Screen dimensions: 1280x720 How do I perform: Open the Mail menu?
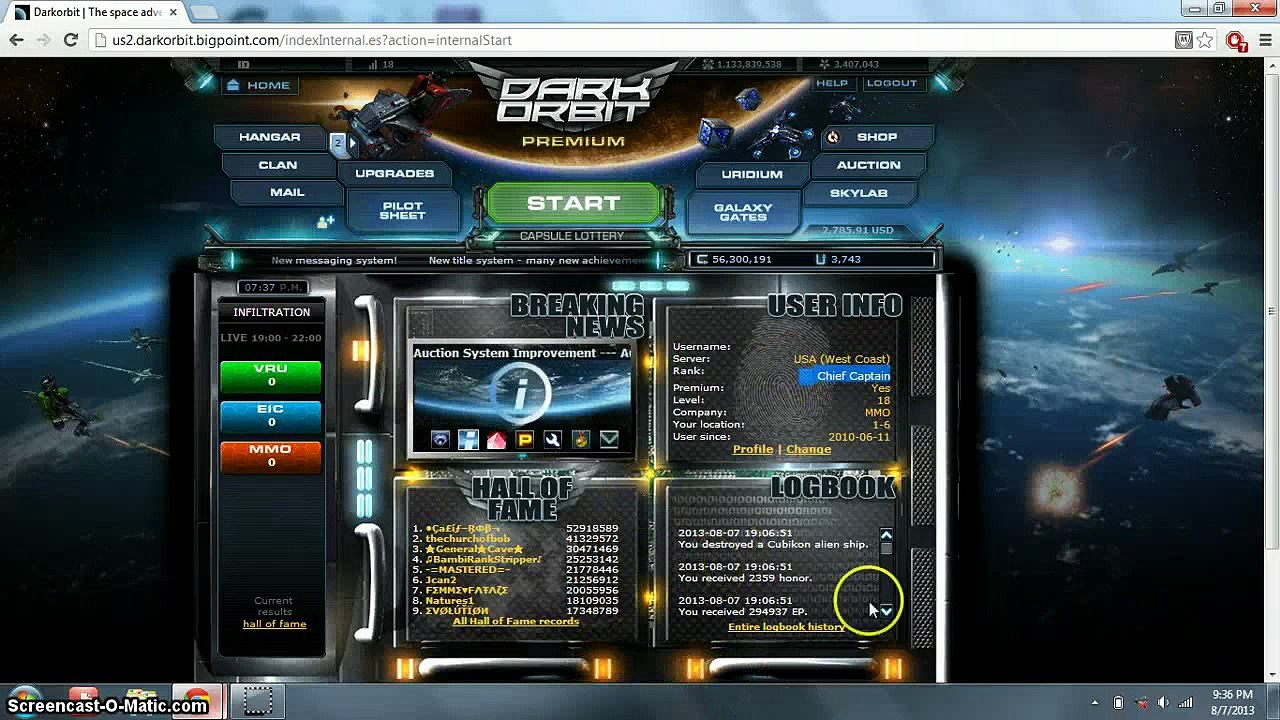click(x=287, y=192)
